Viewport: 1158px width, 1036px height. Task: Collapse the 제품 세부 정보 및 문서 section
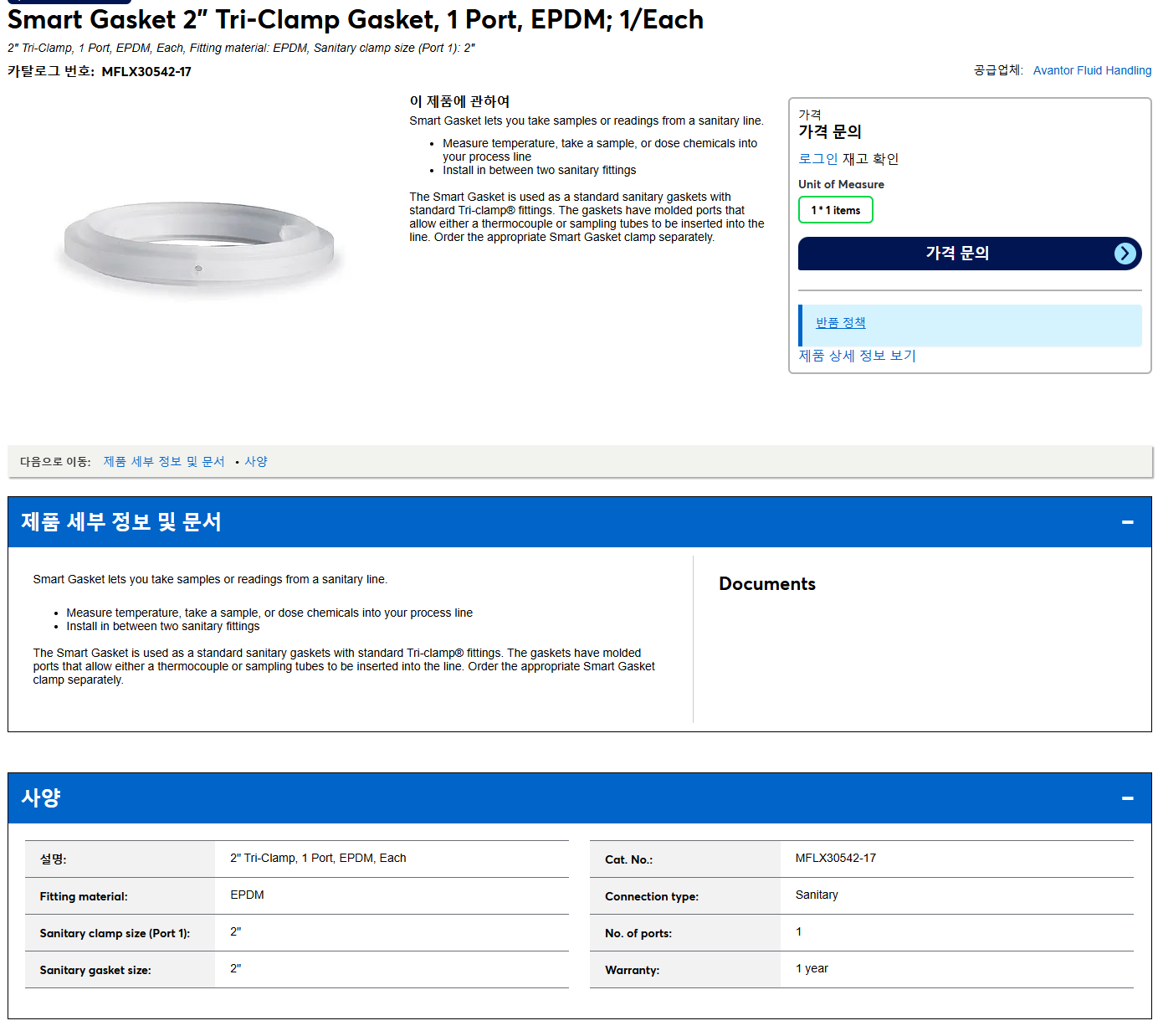point(1127,522)
